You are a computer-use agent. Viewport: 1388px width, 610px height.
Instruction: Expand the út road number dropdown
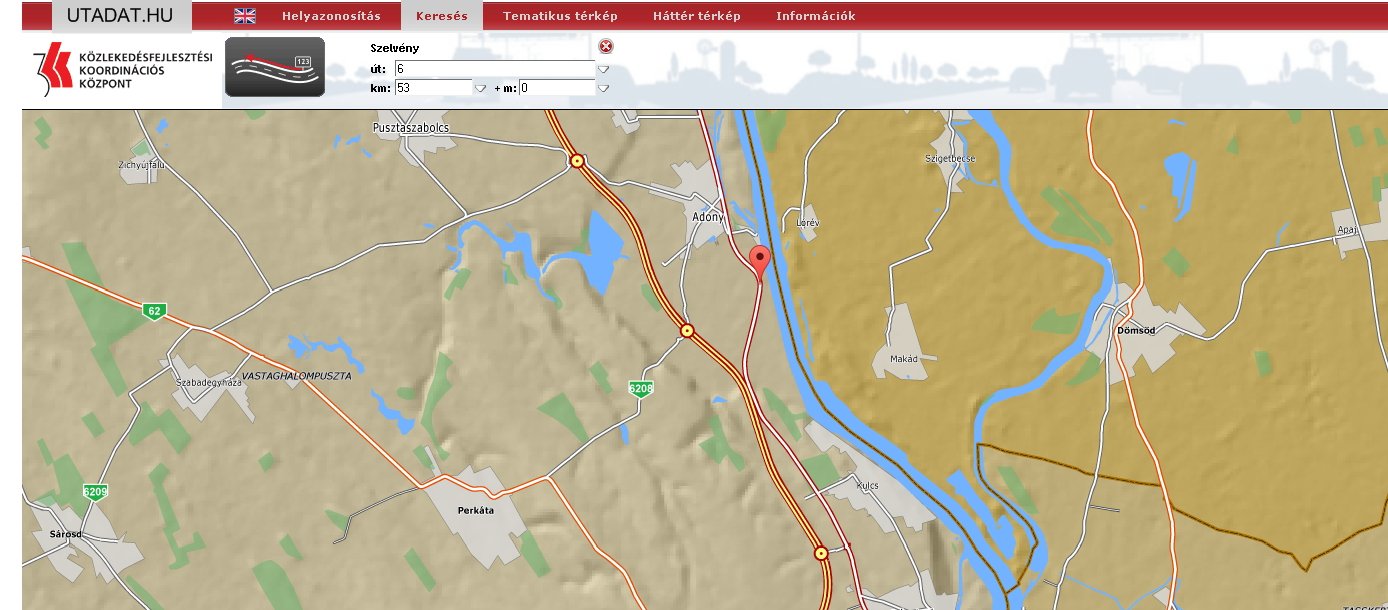[x=603, y=69]
